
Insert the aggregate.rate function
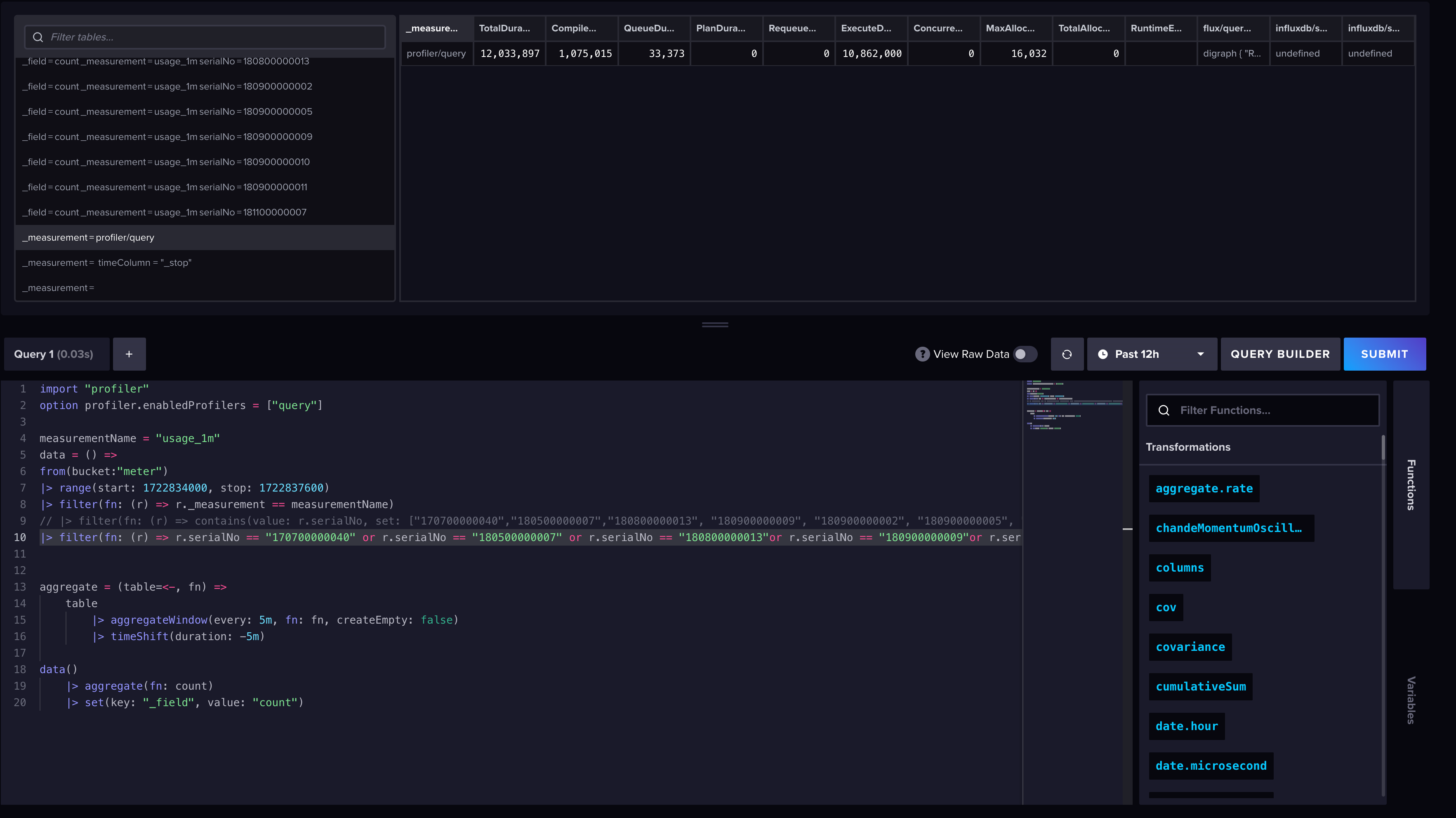(x=1204, y=489)
